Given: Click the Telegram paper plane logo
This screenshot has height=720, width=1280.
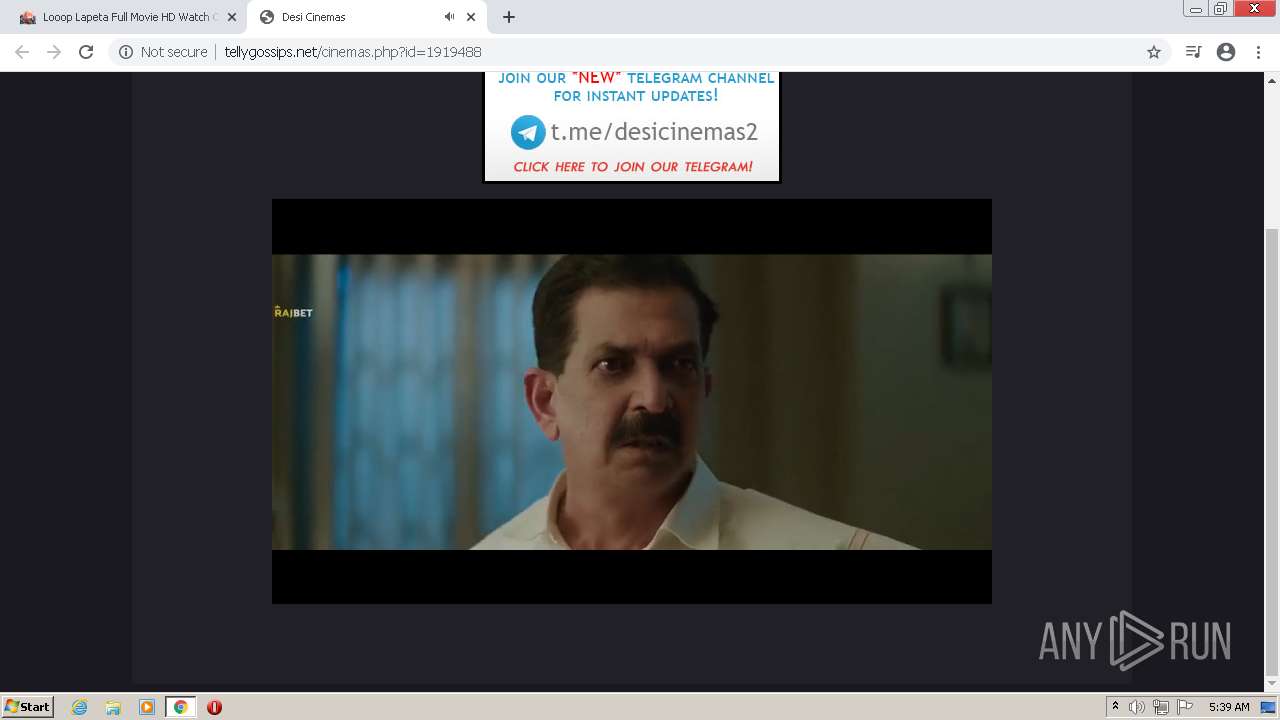Looking at the screenshot, I should pos(528,132).
